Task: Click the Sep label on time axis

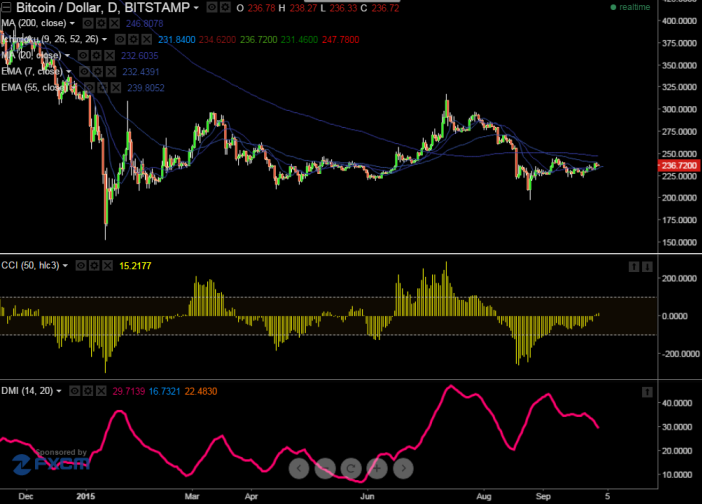Action: (543, 496)
